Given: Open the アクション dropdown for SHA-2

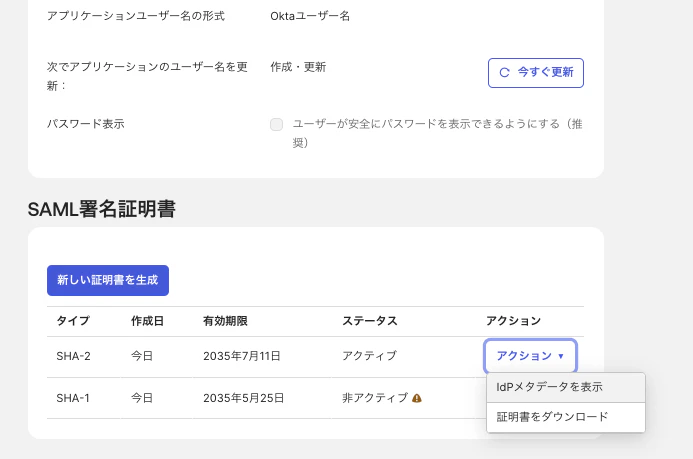Looking at the screenshot, I should [x=530, y=356].
